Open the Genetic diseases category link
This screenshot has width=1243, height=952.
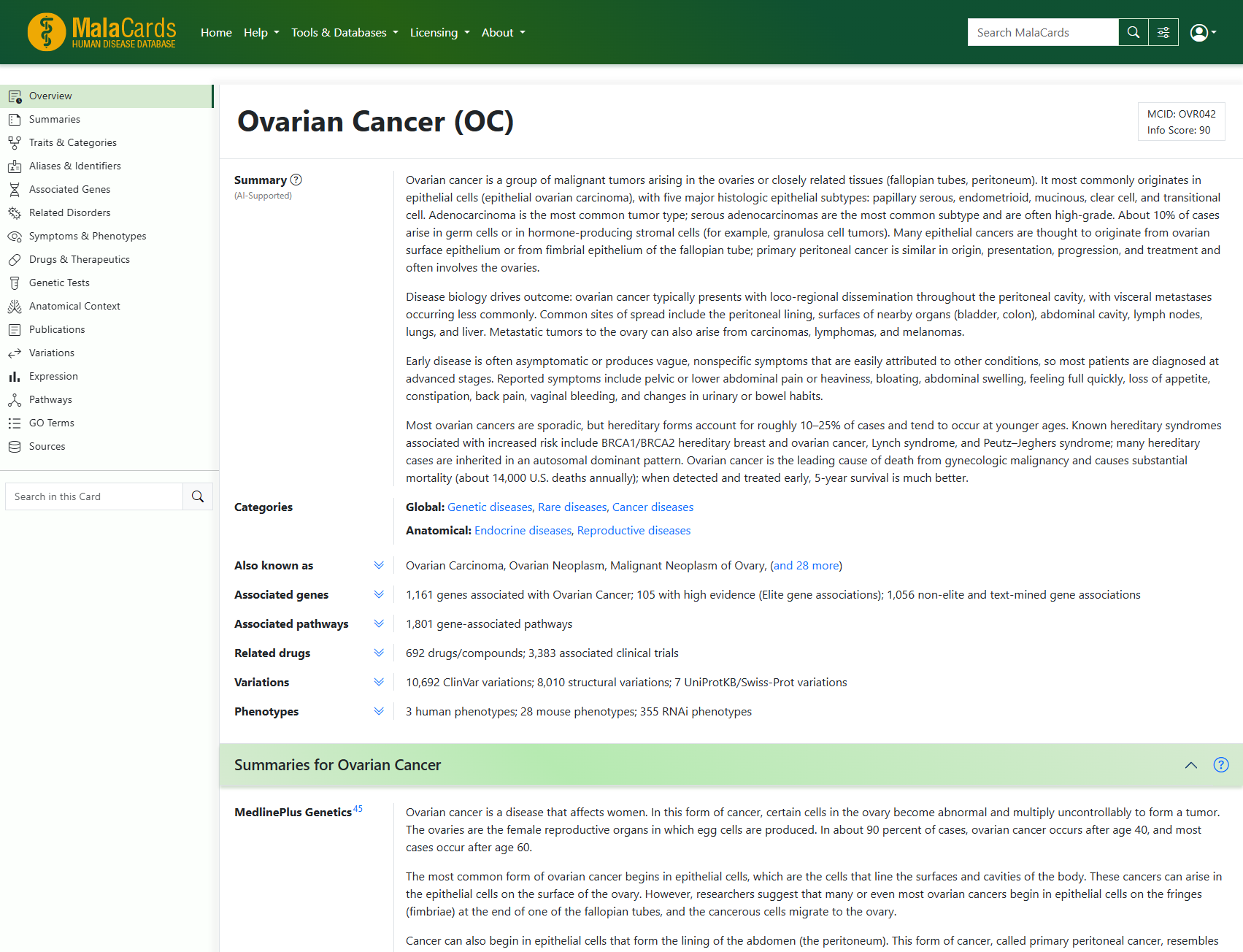(x=490, y=507)
